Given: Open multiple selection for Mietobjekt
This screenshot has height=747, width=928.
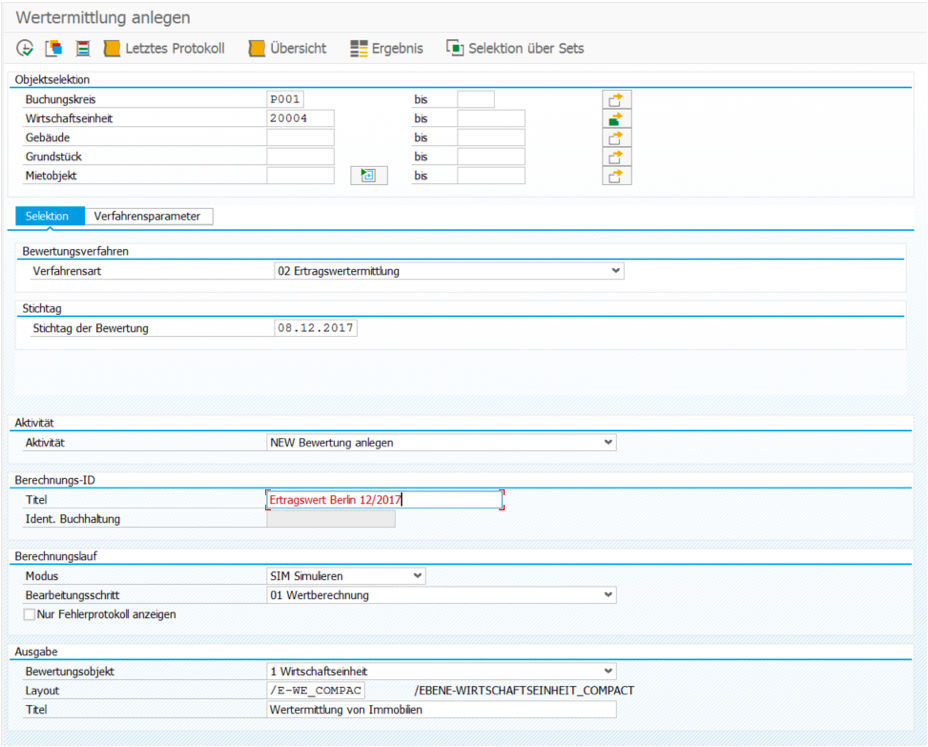Looking at the screenshot, I should [617, 176].
